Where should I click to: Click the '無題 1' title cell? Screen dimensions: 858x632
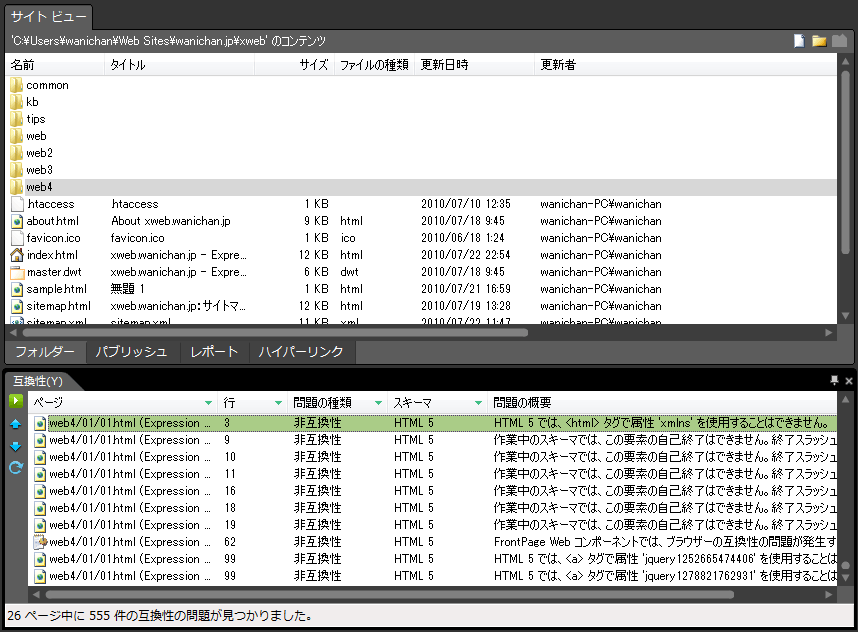pyautogui.click(x=127, y=289)
